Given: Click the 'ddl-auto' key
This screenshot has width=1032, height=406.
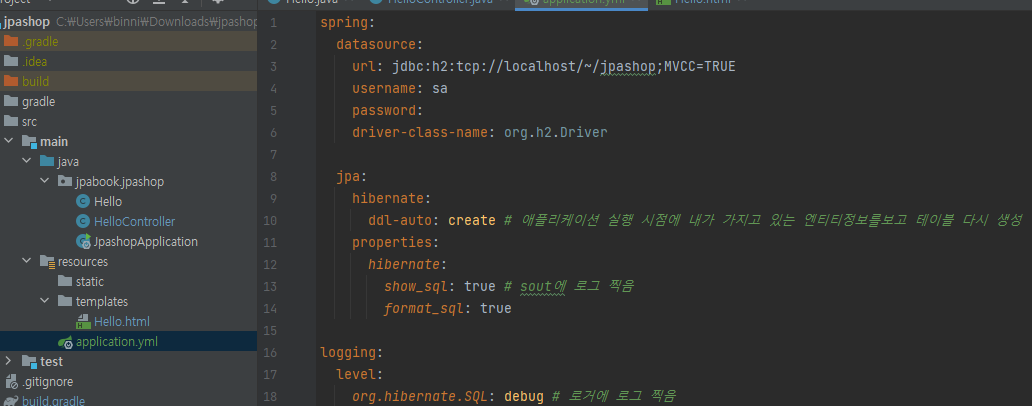Looking at the screenshot, I should pos(400,220).
